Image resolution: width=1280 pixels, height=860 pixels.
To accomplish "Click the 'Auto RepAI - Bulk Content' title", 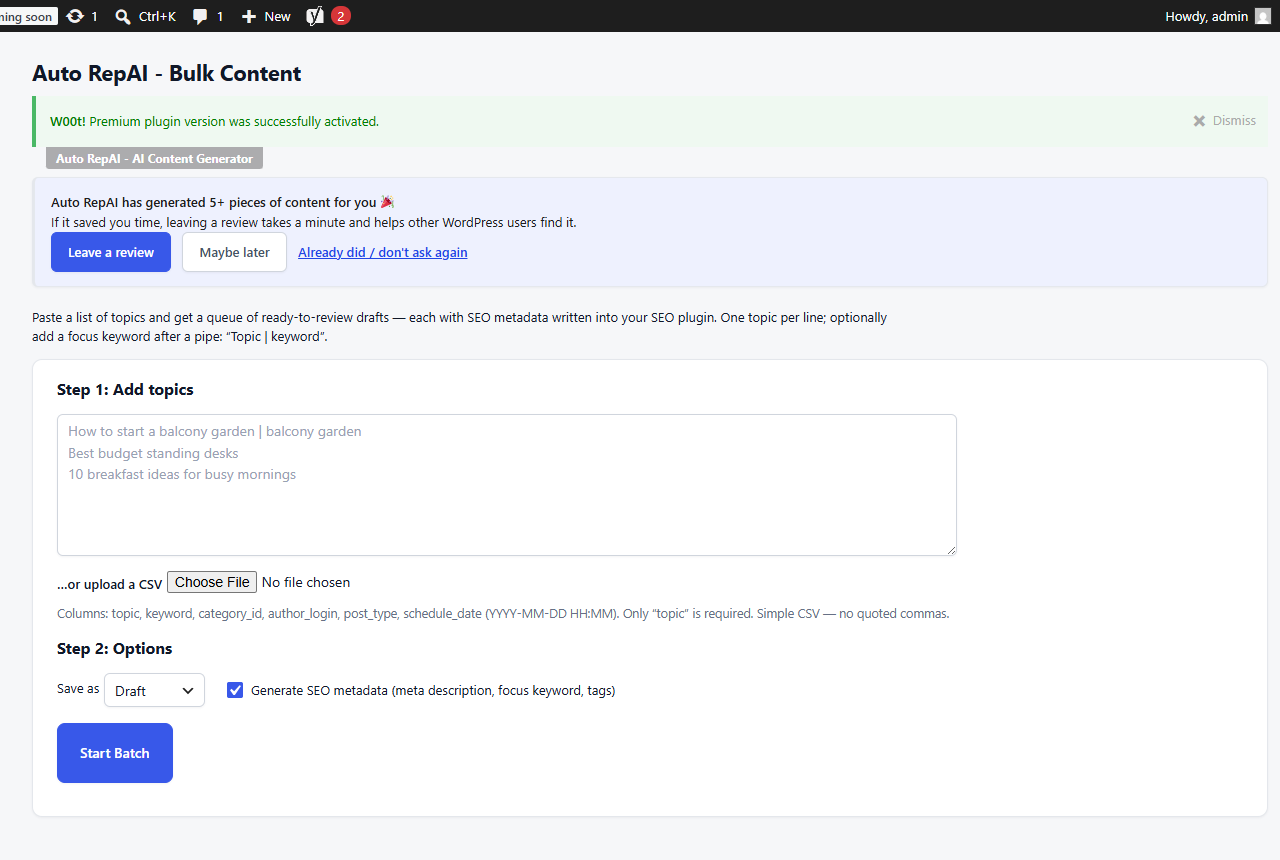I will tap(166, 73).
